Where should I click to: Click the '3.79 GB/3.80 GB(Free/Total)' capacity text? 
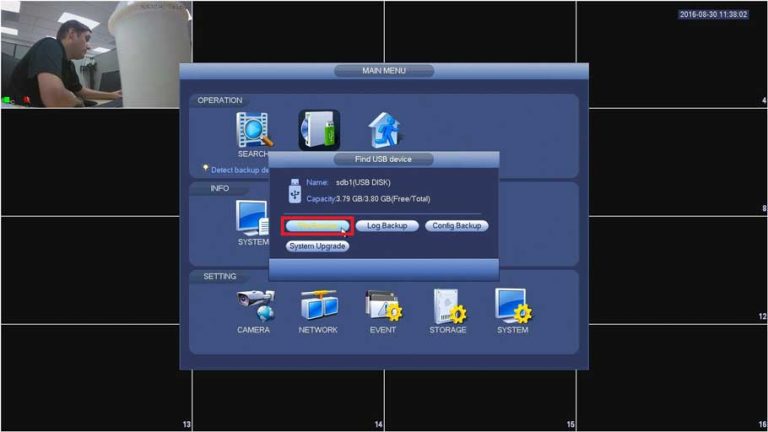[383, 199]
